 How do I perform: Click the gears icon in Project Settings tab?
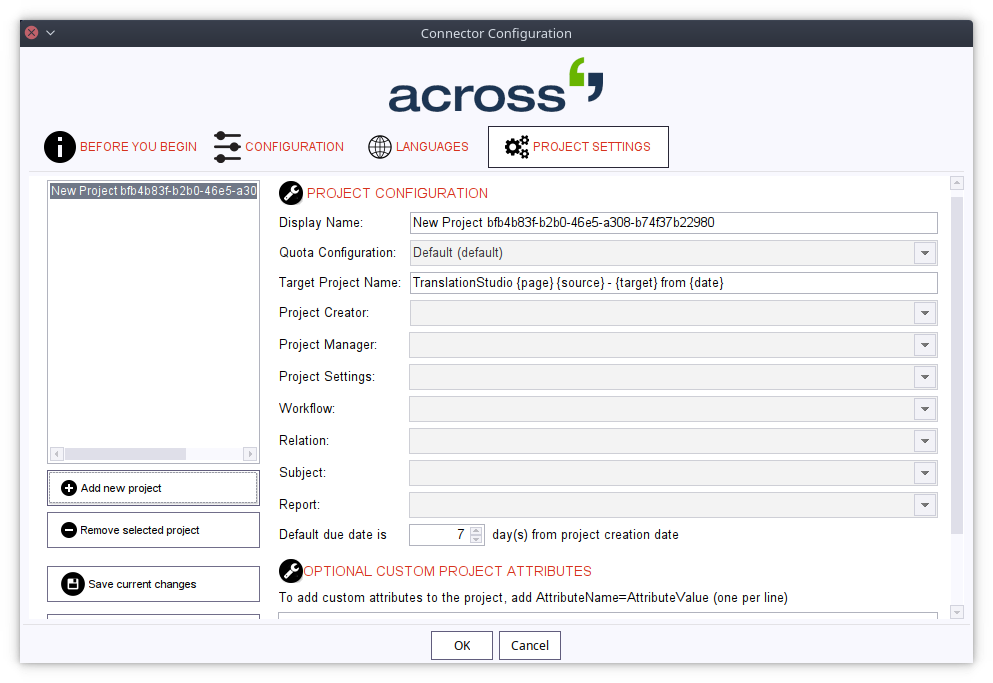click(517, 147)
